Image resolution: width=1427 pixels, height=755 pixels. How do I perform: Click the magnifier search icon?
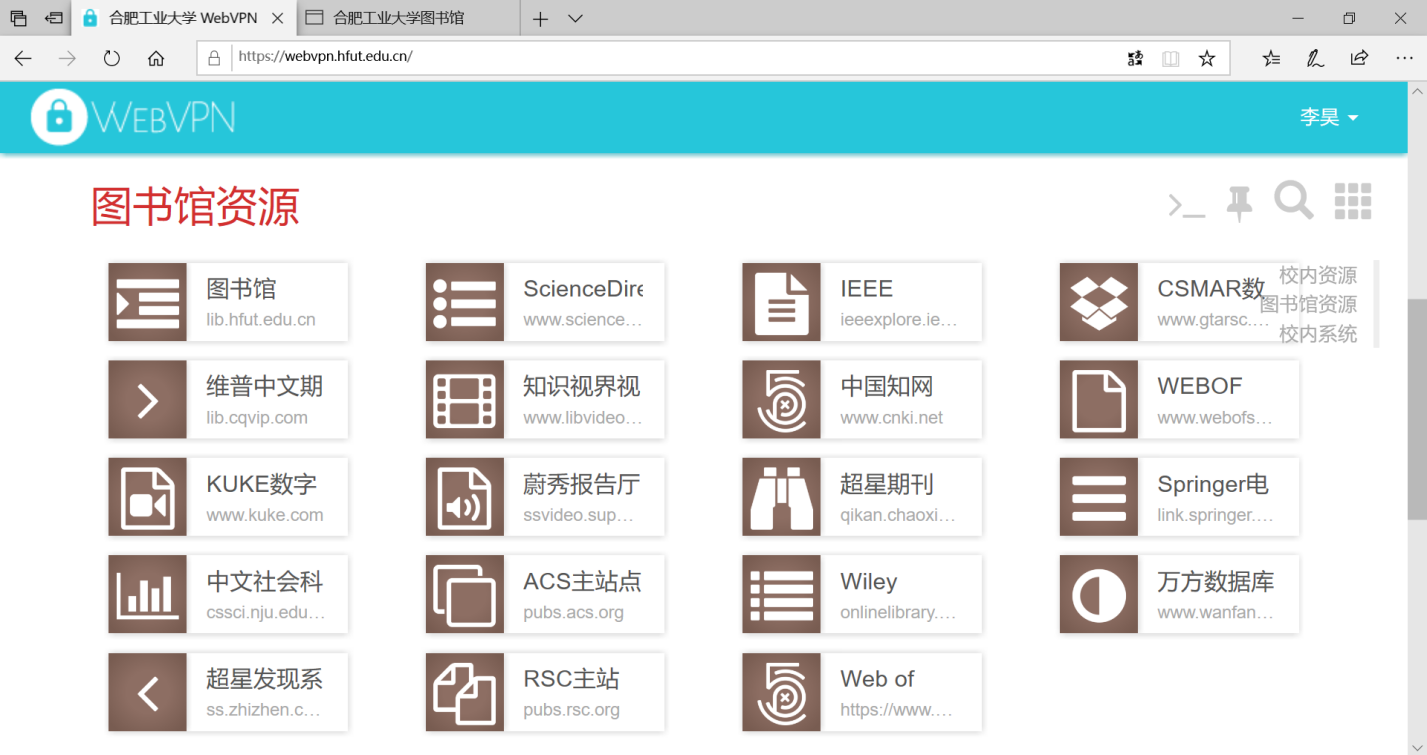(1294, 200)
